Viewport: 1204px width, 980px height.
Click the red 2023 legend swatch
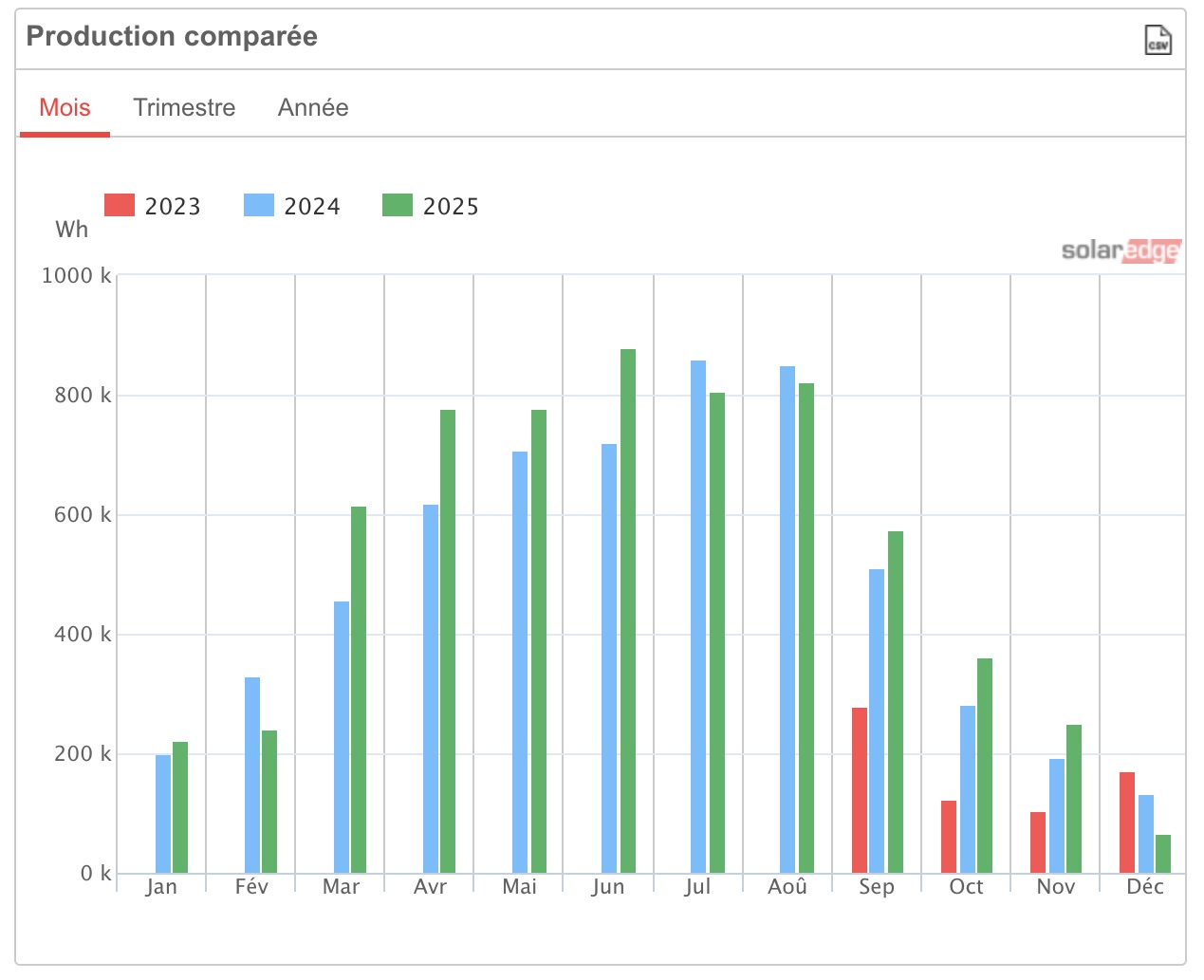point(120,205)
